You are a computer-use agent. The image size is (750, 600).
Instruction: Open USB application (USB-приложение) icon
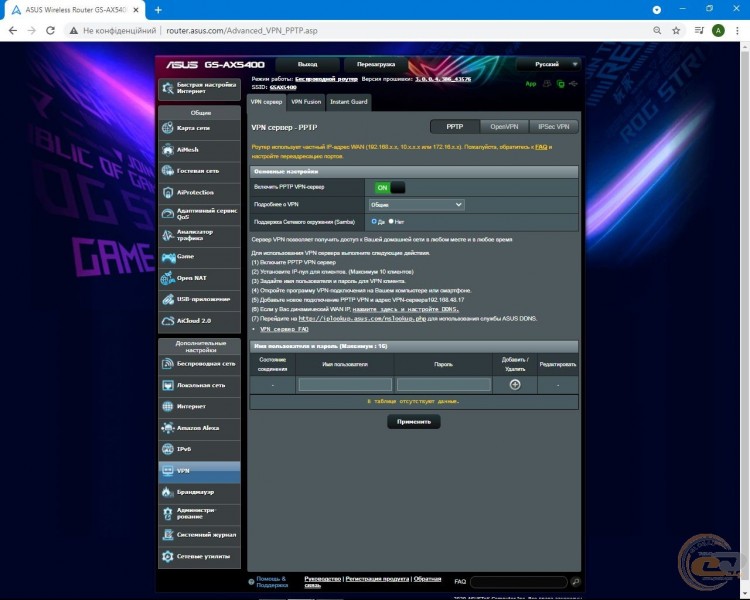tap(167, 300)
